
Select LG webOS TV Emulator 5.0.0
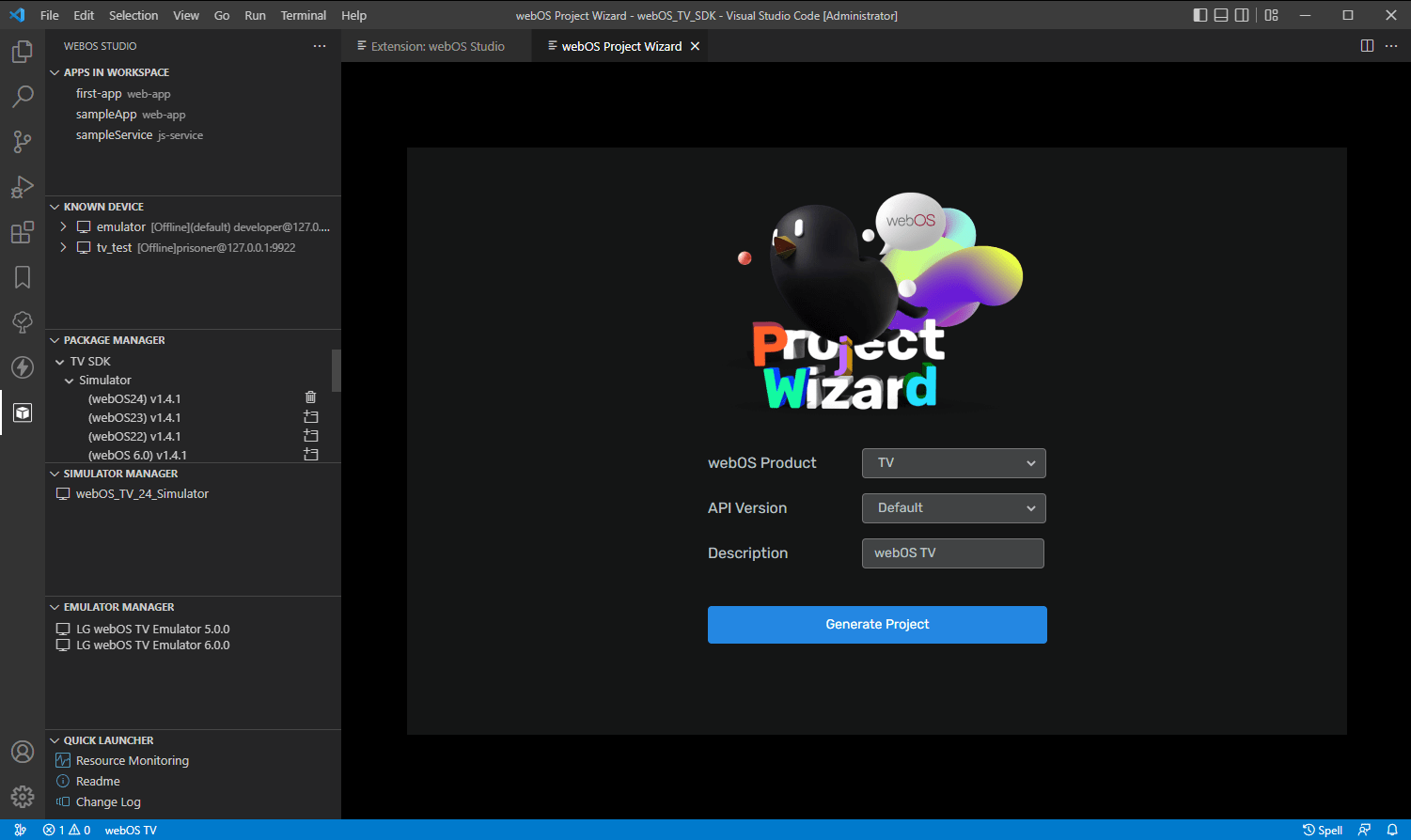(x=152, y=630)
